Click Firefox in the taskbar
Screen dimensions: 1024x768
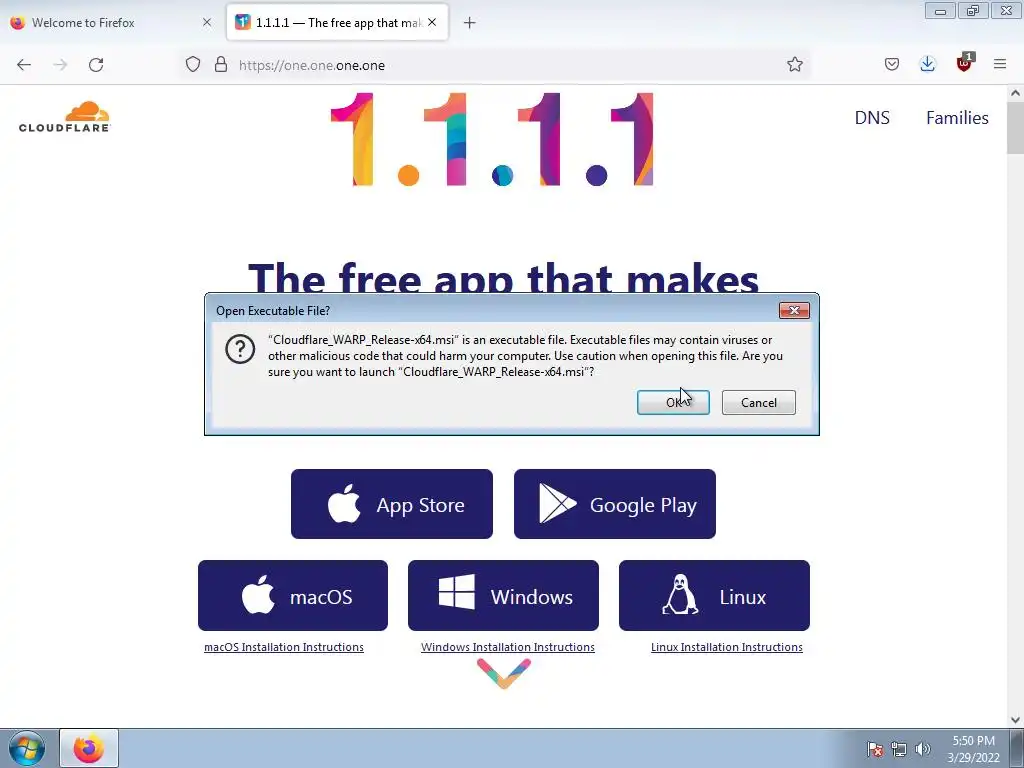point(89,748)
